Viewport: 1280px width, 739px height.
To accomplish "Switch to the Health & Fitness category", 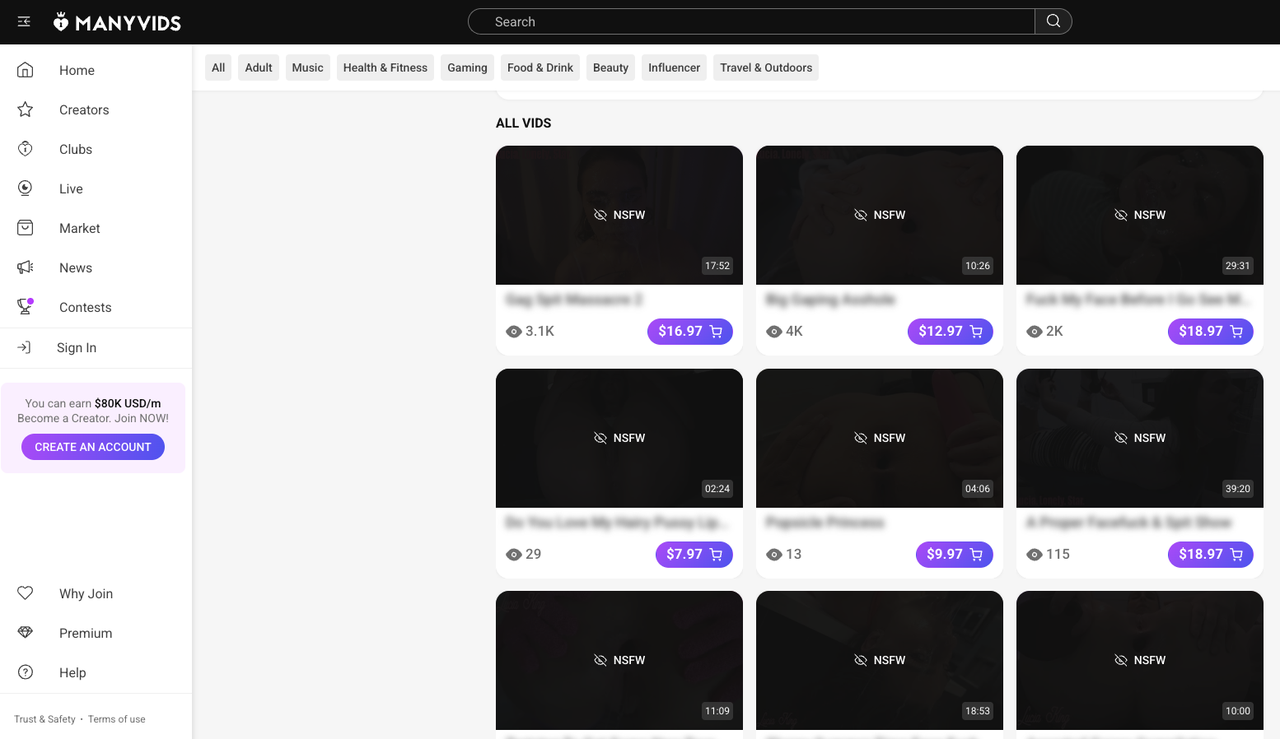I will 385,68.
